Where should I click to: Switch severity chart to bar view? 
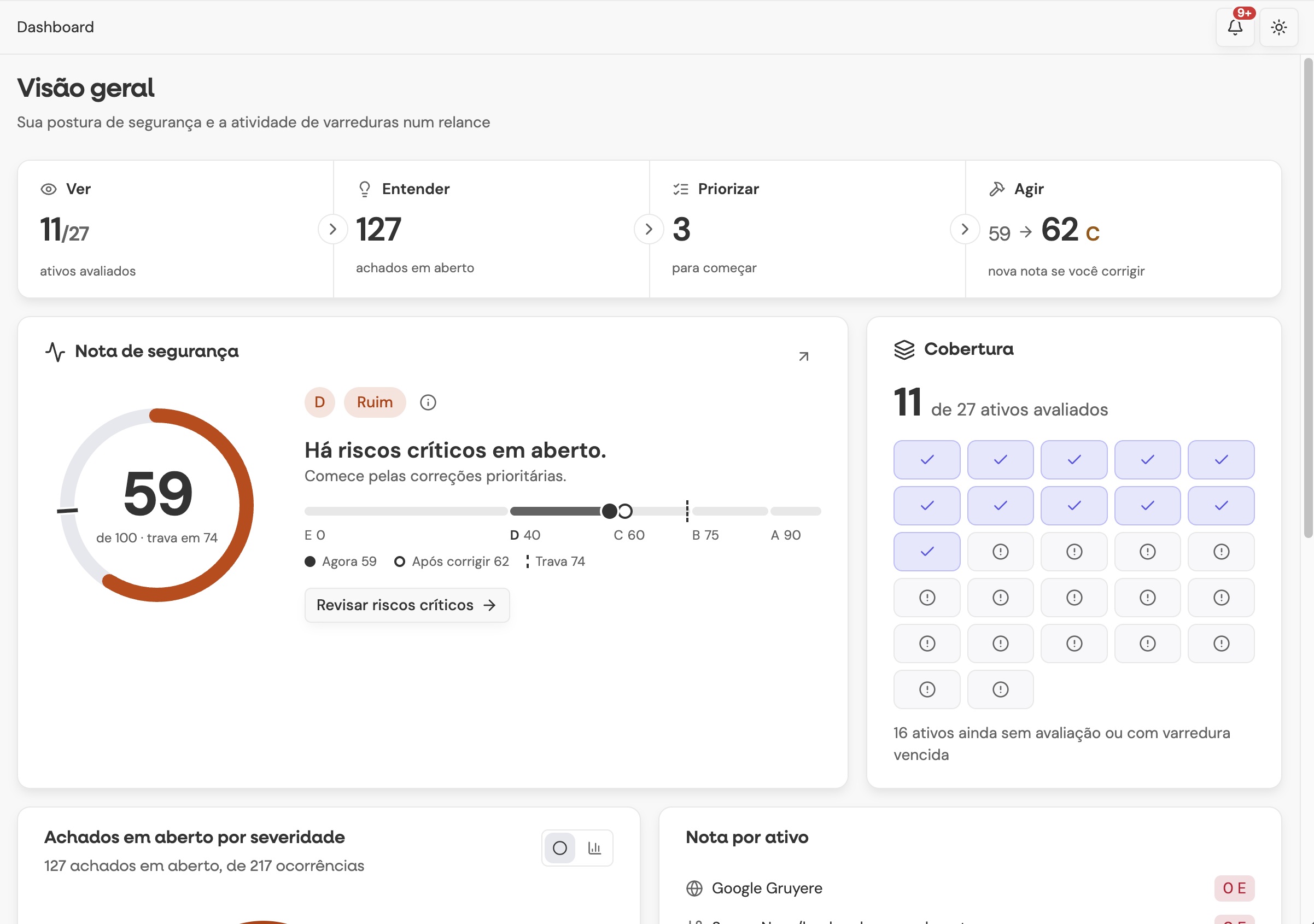(594, 847)
